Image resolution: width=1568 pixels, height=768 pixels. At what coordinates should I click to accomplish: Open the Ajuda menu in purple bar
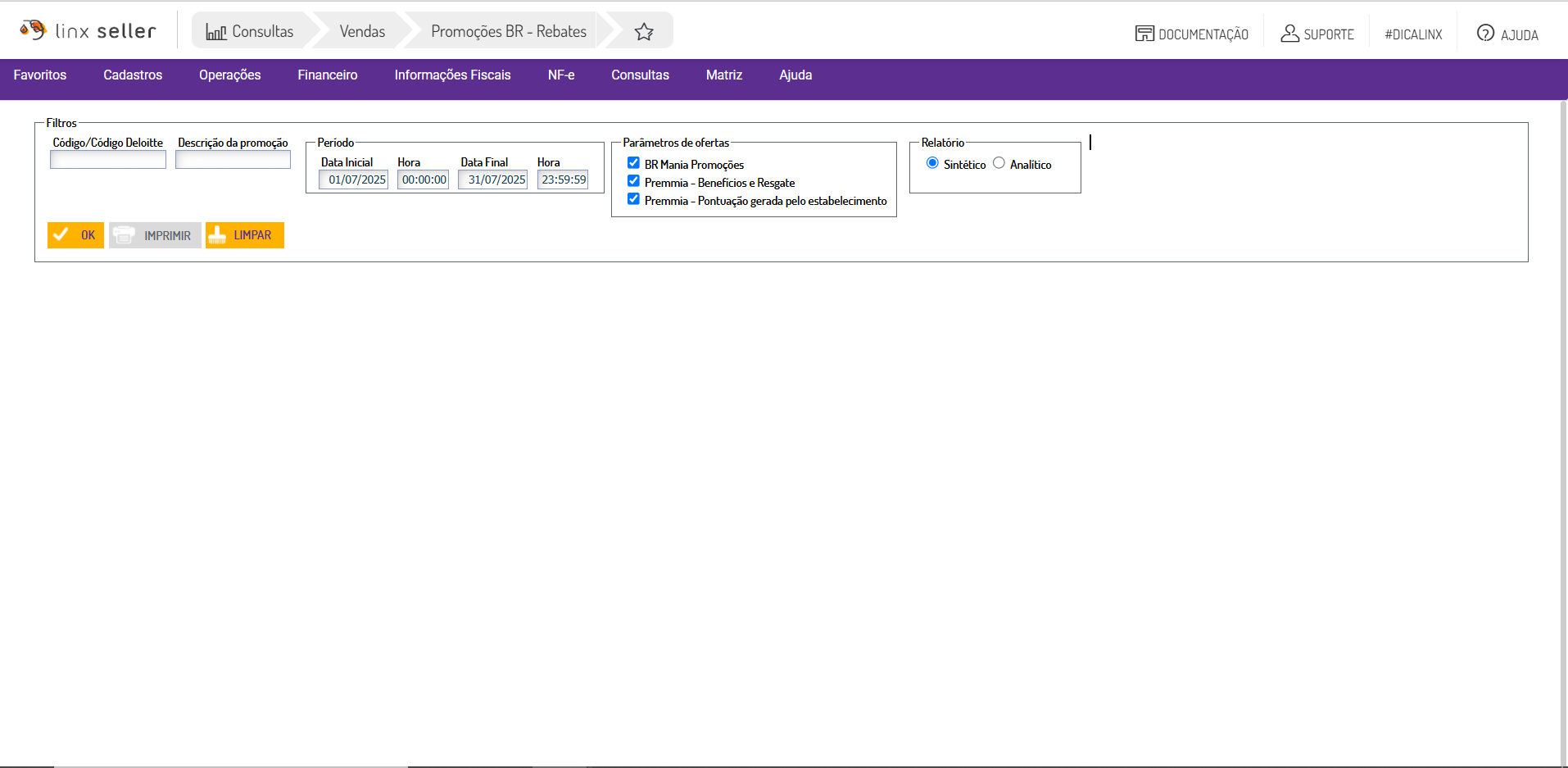[795, 75]
